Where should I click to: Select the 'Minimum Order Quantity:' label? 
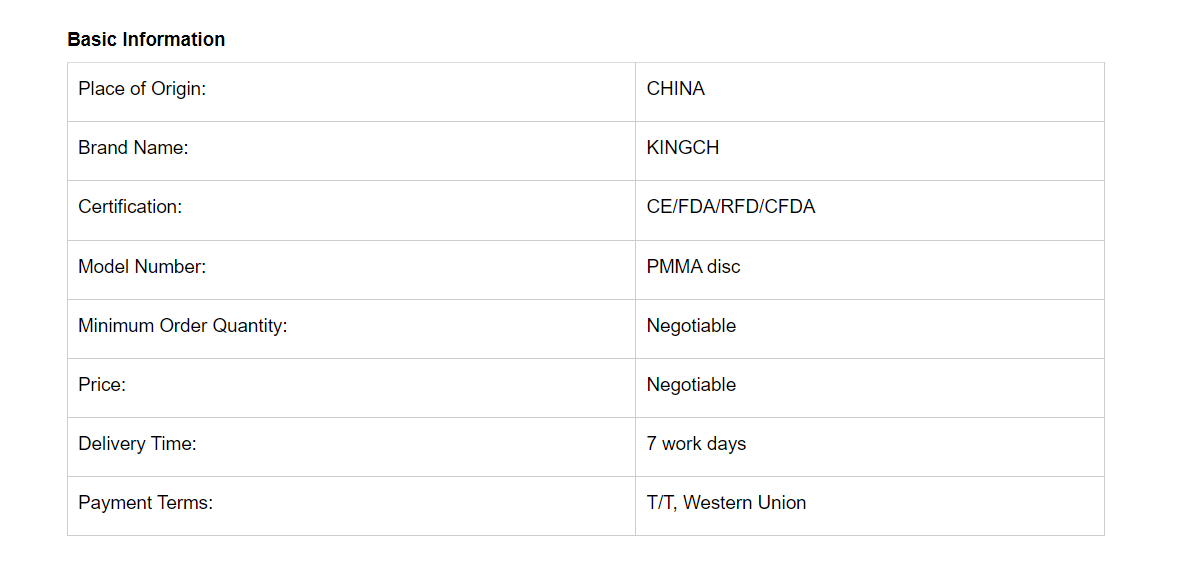tap(182, 326)
